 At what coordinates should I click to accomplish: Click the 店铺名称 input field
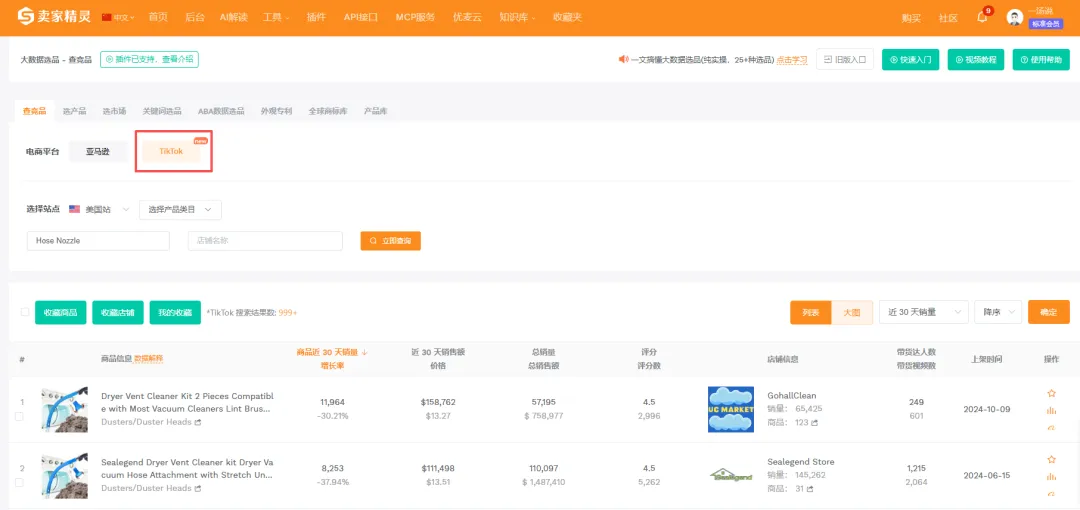tap(268, 240)
